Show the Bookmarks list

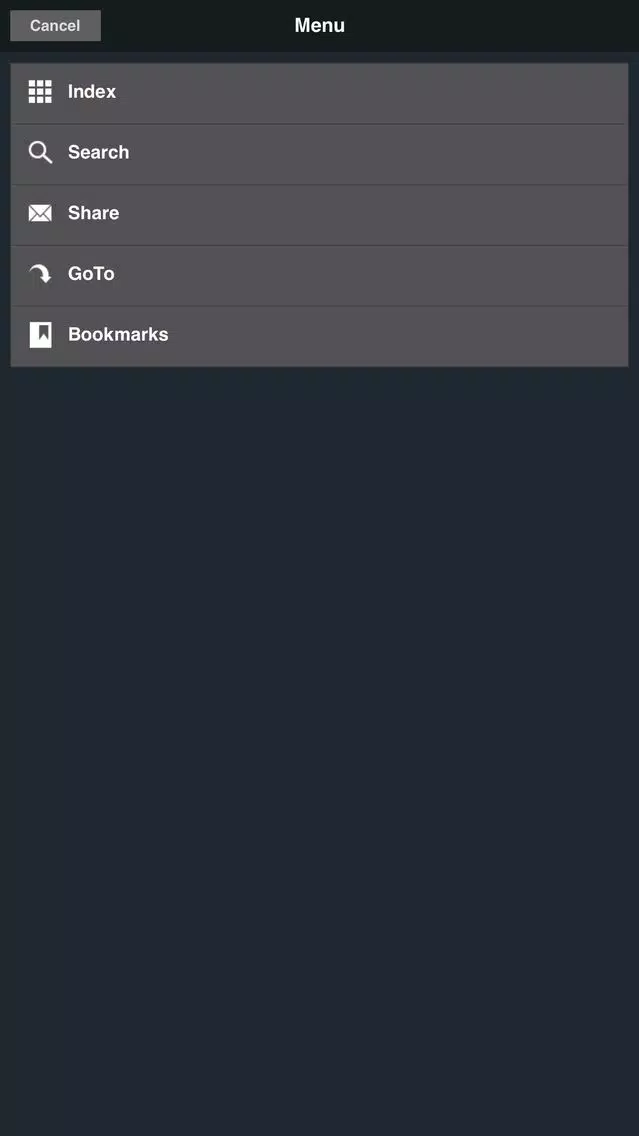pyautogui.click(x=320, y=336)
